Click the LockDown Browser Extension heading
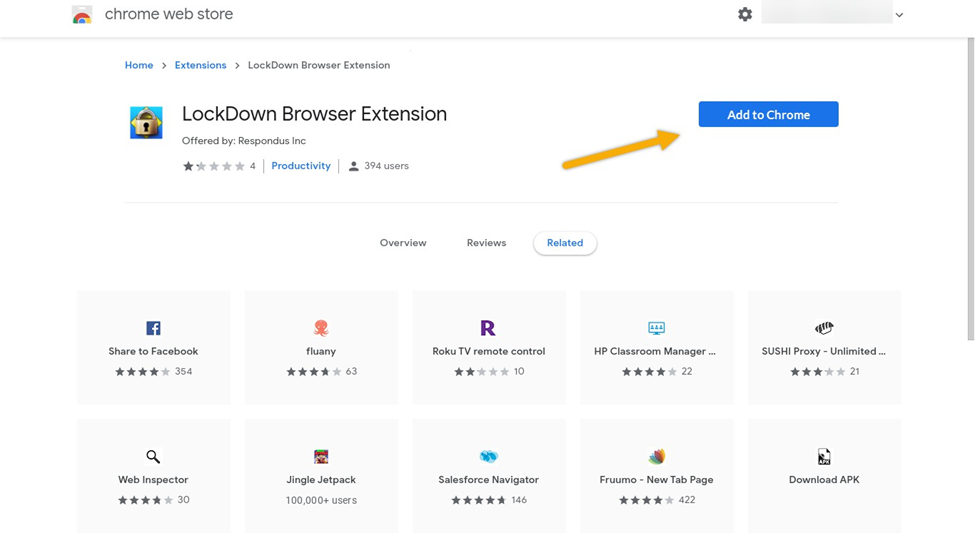Screen dimensions: 975x533 click(314, 114)
